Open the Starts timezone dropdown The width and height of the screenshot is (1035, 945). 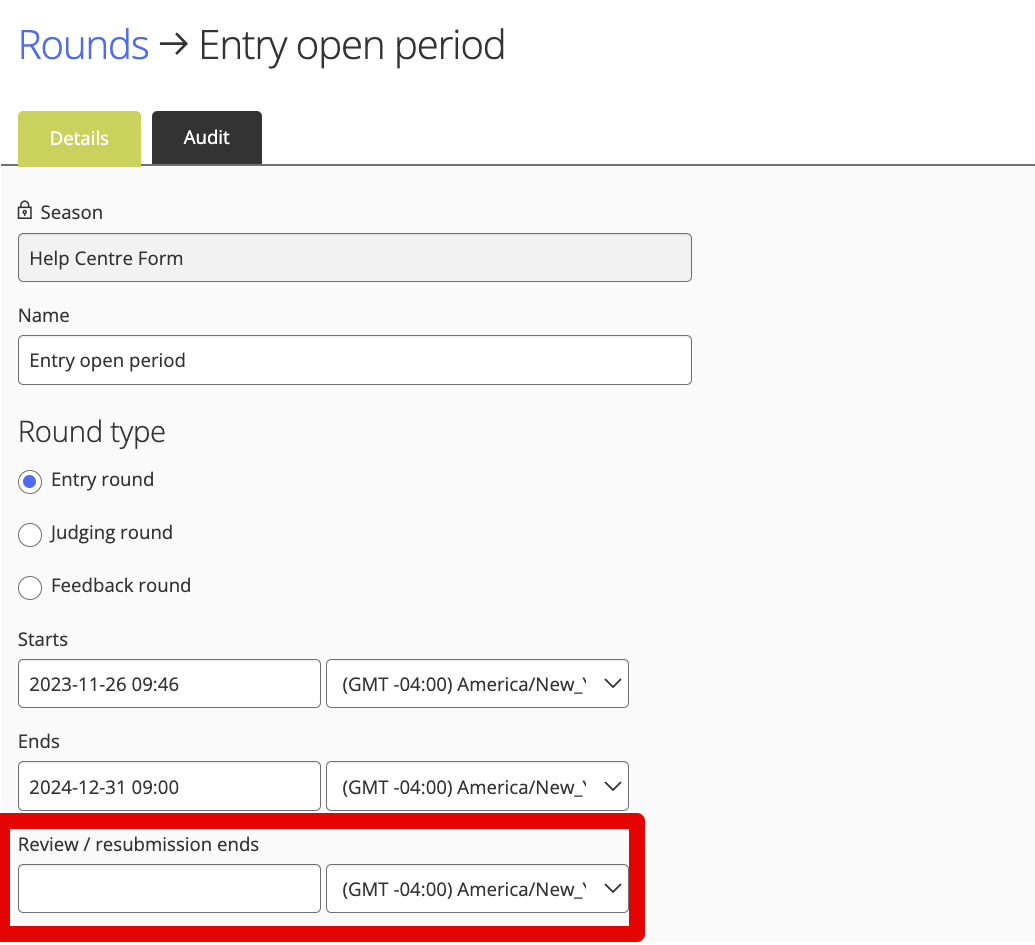point(477,683)
